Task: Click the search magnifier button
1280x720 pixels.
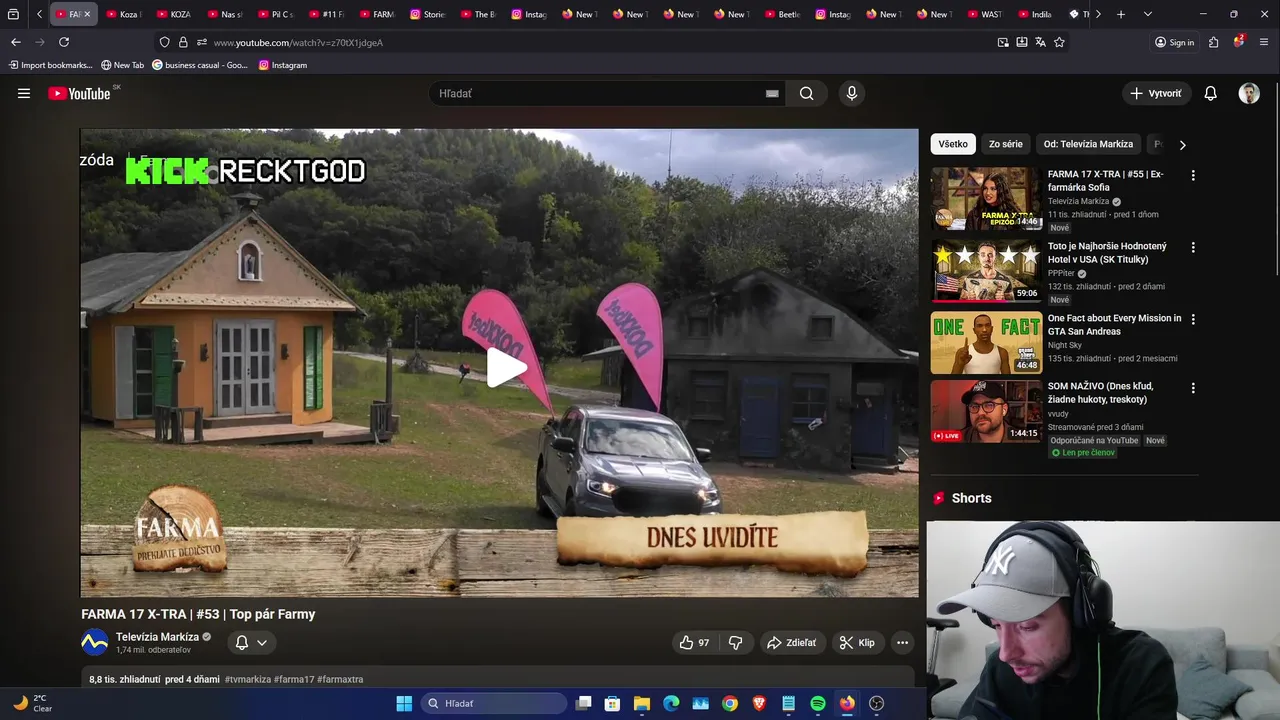Action: click(806, 93)
